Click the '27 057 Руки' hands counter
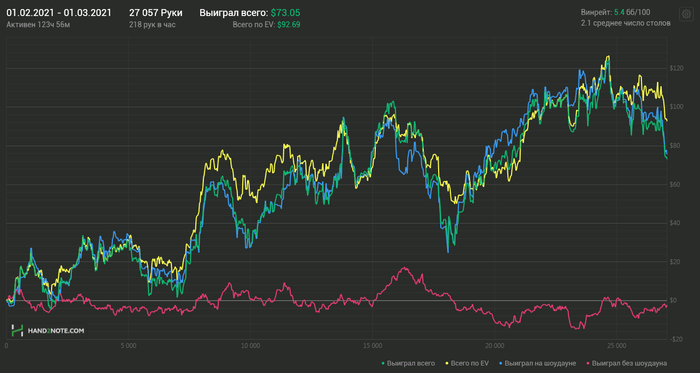 coord(156,13)
